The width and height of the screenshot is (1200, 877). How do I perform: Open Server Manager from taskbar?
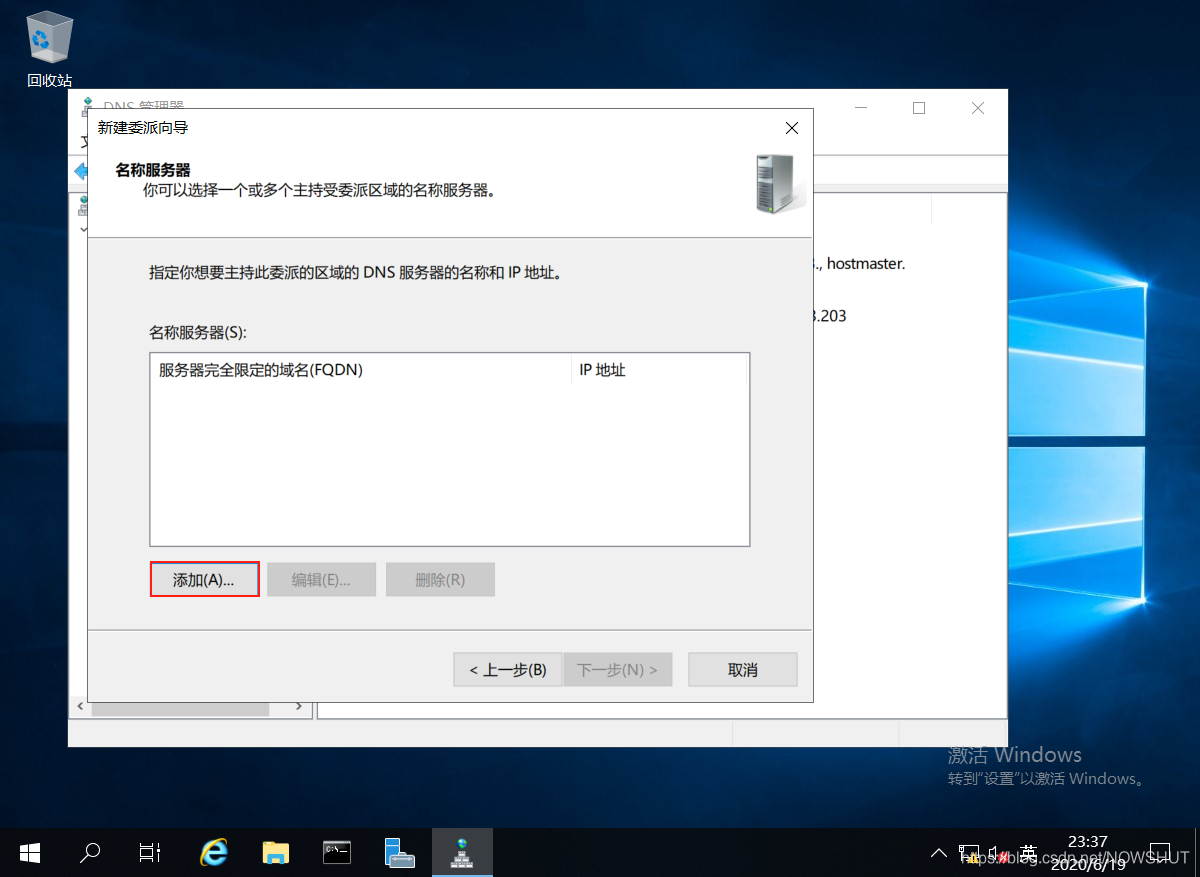(x=399, y=852)
